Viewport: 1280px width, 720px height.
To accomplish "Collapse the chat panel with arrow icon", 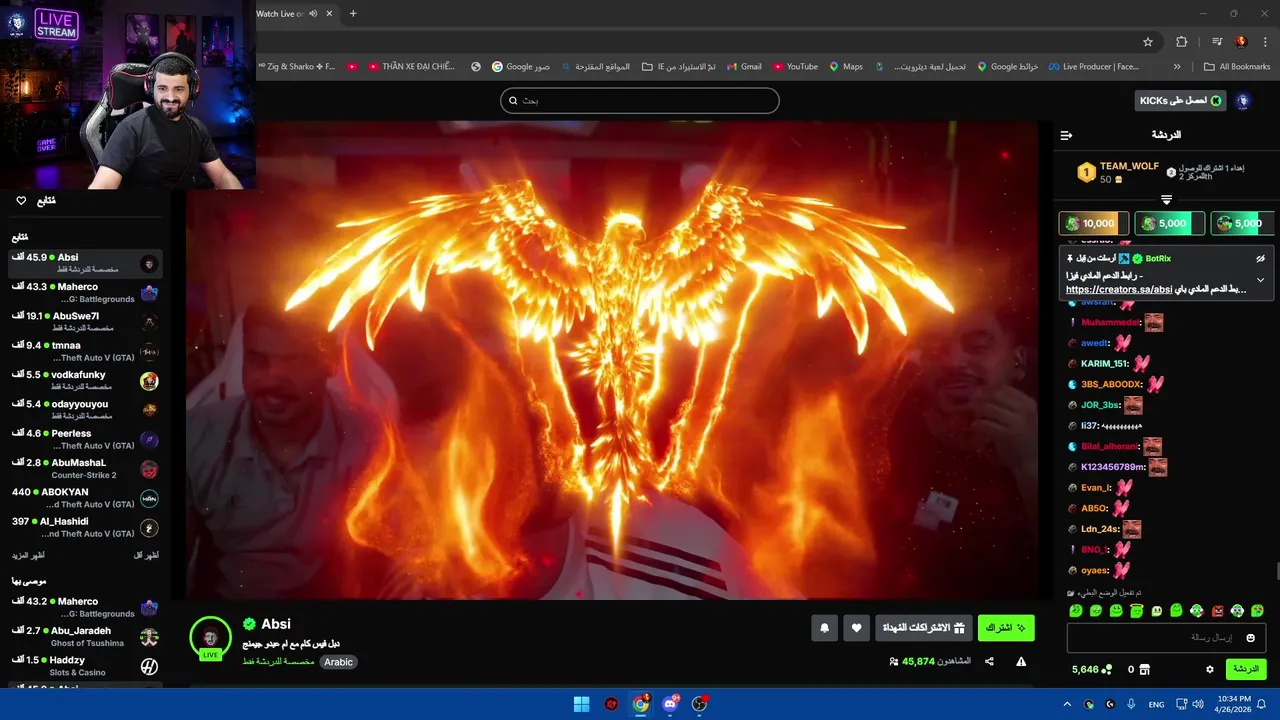I will coord(1066,135).
